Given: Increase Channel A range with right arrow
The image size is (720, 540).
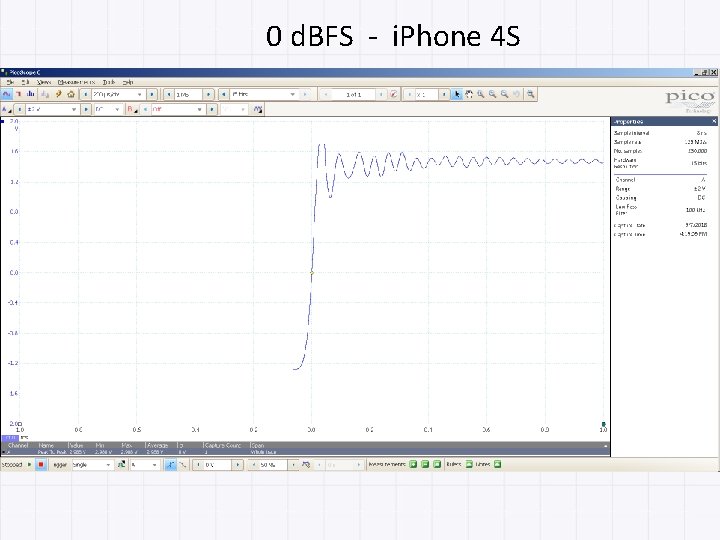Looking at the screenshot, I should coord(86,109).
